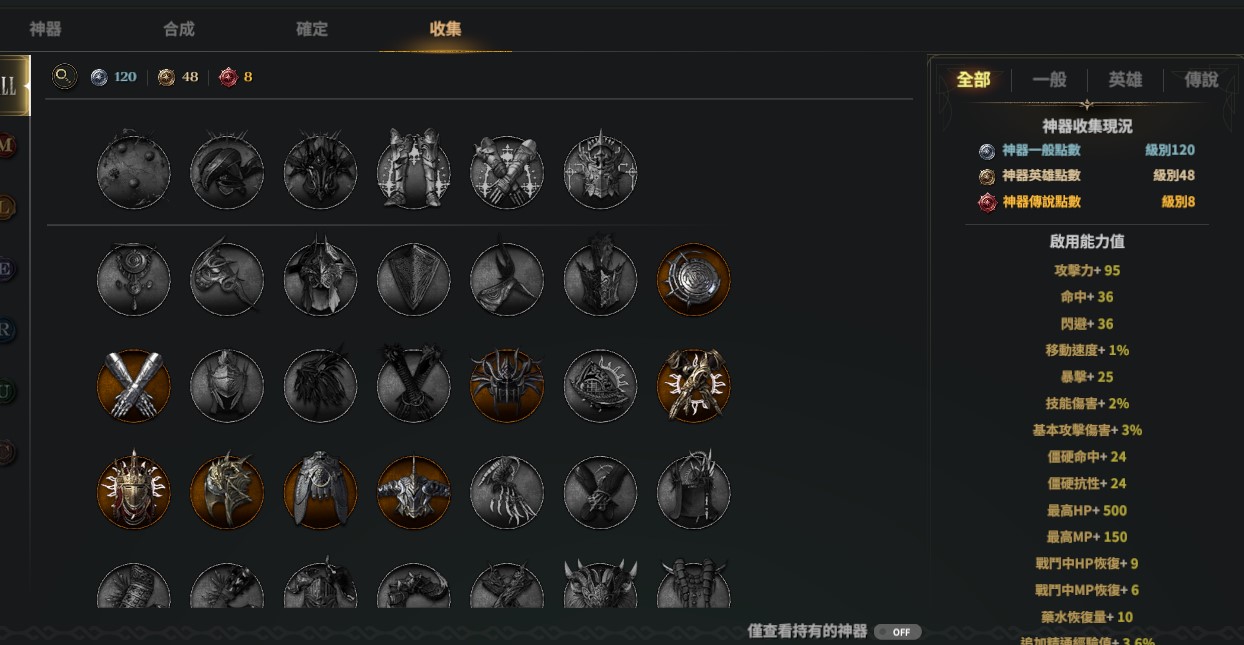
Task: Select the round spiral shield artifact
Action: click(694, 279)
